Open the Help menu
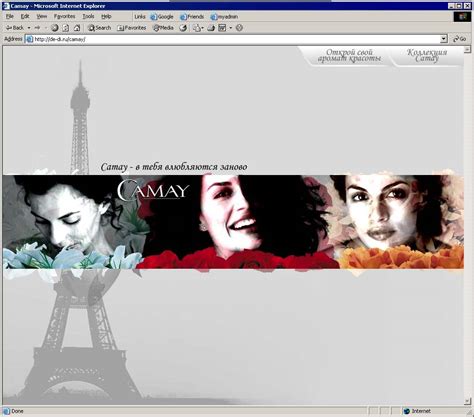Screen dimensions: 474x417 (x=106, y=16)
